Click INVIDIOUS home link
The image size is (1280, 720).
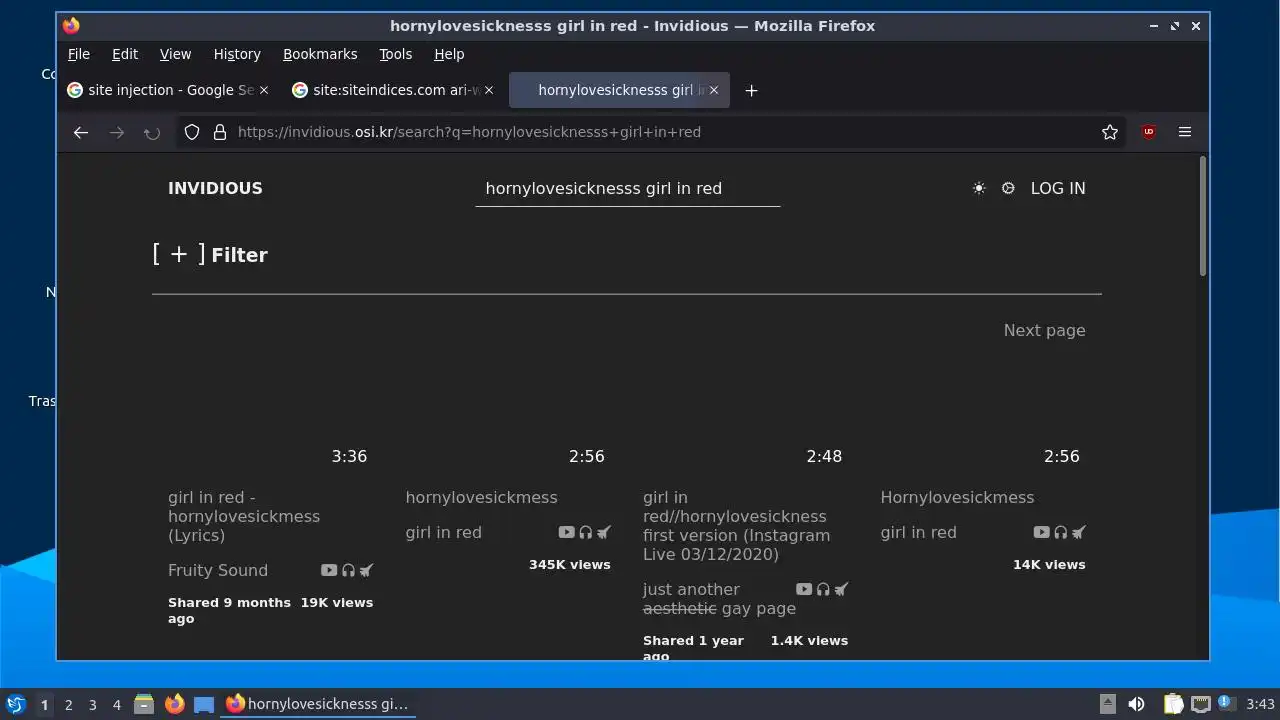tap(215, 188)
